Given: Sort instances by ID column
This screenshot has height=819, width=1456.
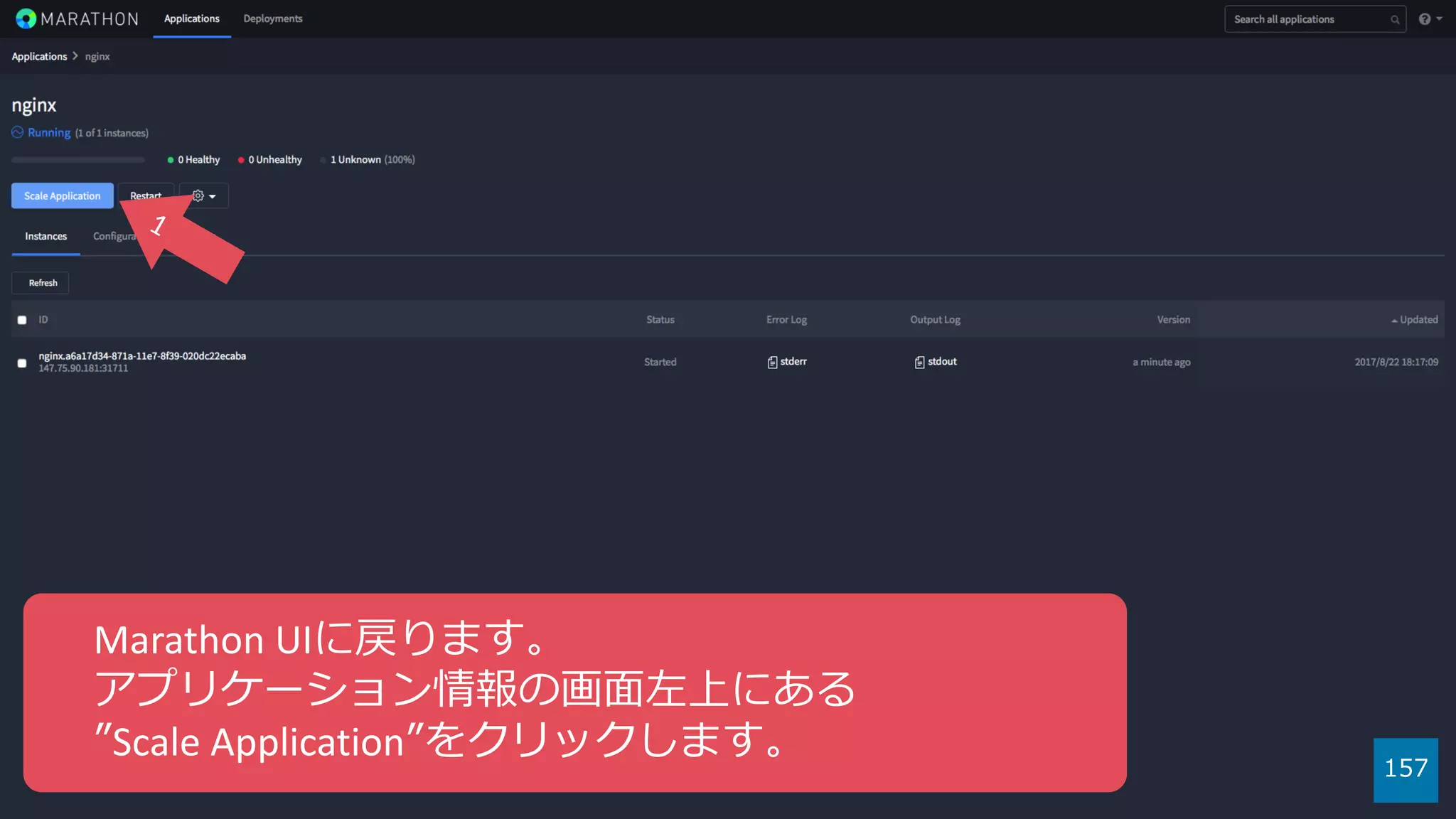Looking at the screenshot, I should [43, 320].
